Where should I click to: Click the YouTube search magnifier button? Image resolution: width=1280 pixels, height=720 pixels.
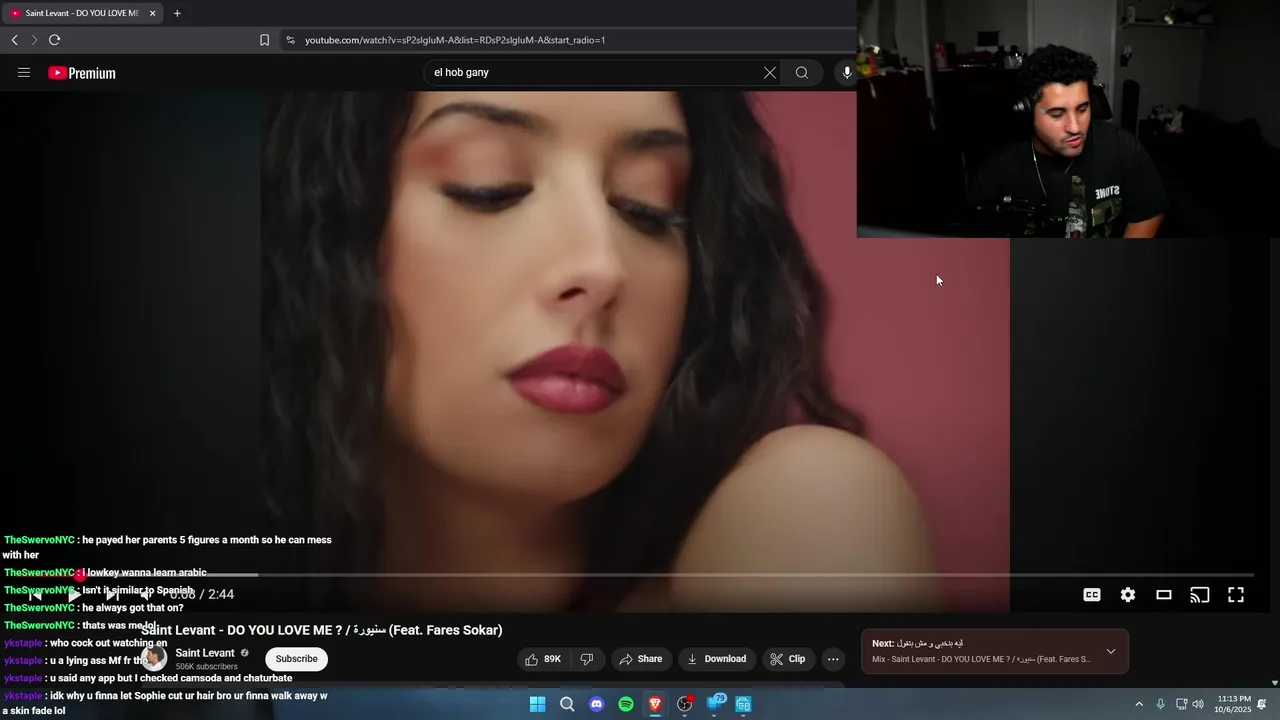(x=802, y=72)
